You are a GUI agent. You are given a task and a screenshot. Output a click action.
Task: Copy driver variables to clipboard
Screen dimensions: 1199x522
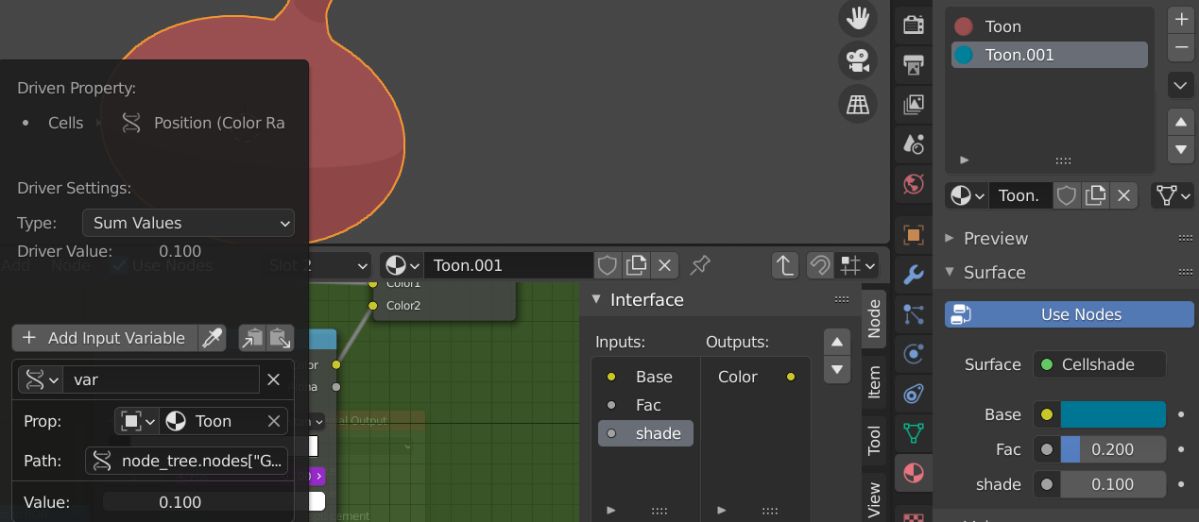click(x=252, y=338)
